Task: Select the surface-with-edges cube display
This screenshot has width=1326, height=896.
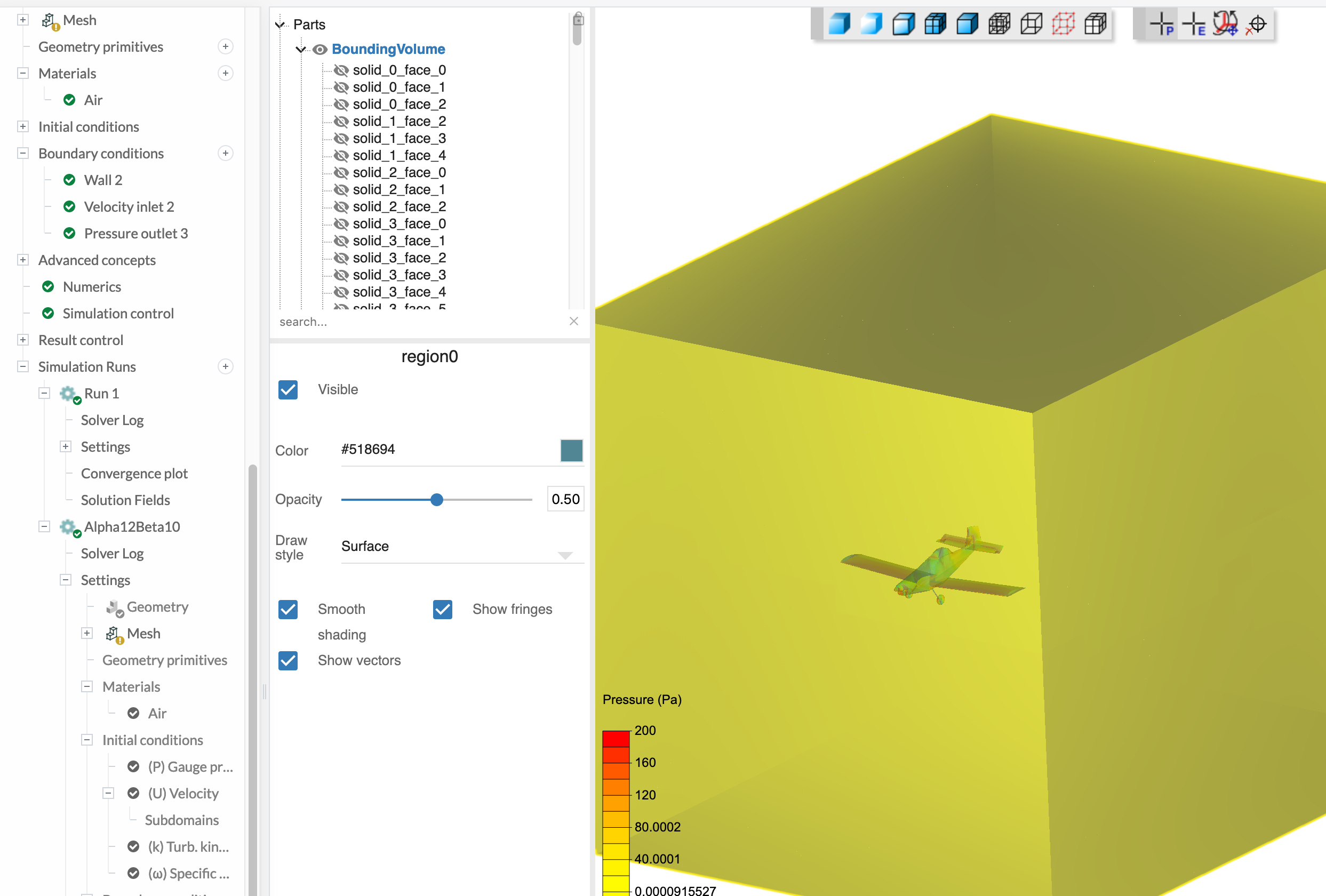Action: [1095, 24]
